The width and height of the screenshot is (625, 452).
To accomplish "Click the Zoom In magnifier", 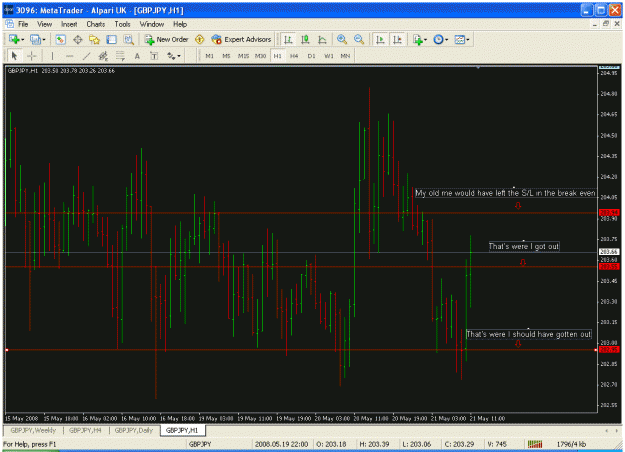I will click(342, 39).
